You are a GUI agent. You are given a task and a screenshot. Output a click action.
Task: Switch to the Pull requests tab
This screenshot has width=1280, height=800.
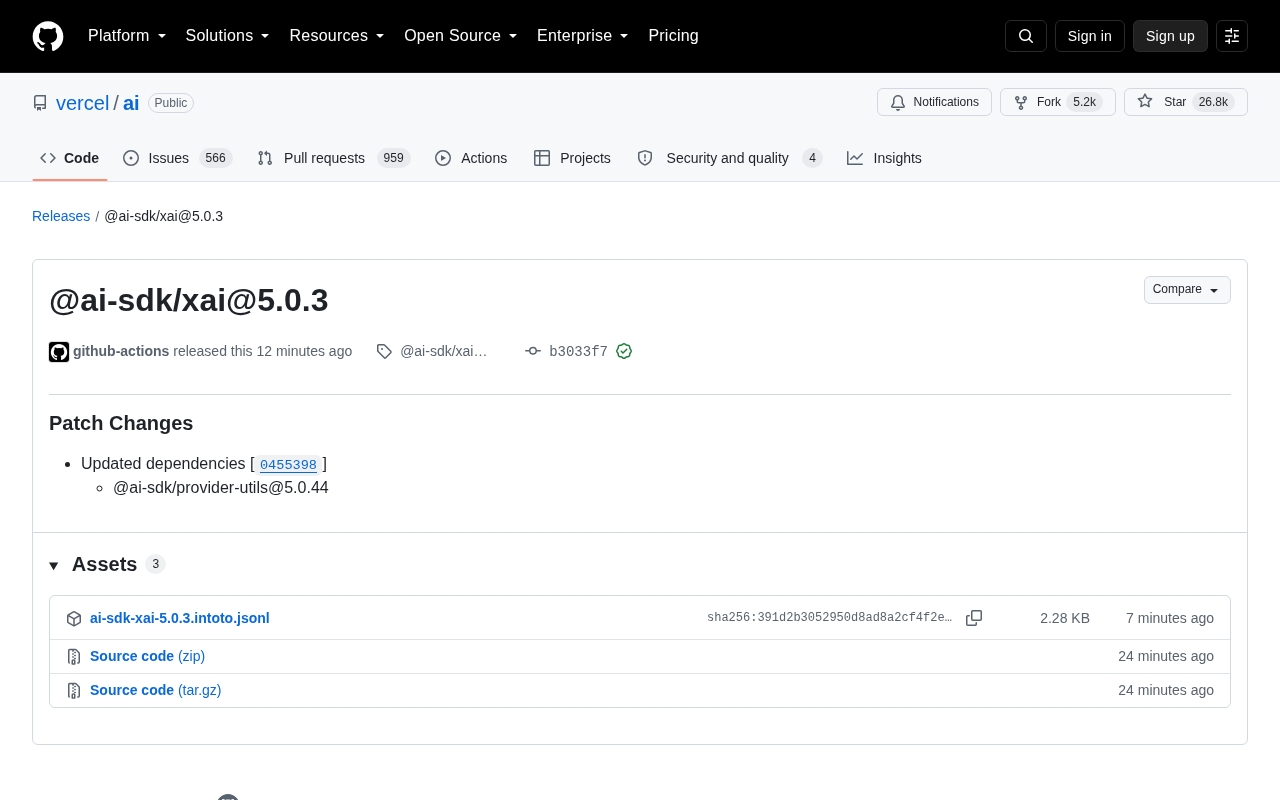(334, 158)
